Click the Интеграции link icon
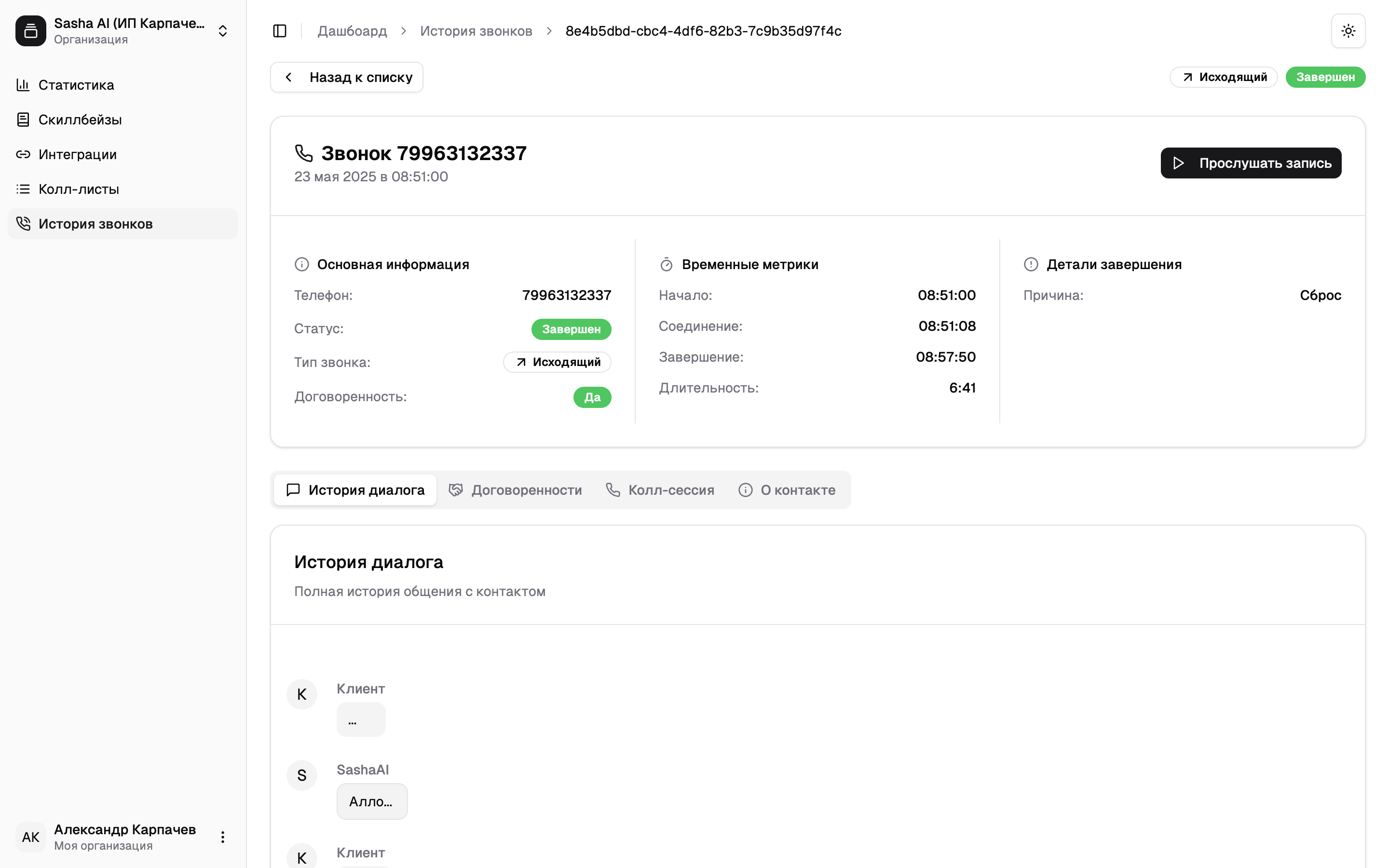Viewport: 1389px width, 868px height. [23, 154]
